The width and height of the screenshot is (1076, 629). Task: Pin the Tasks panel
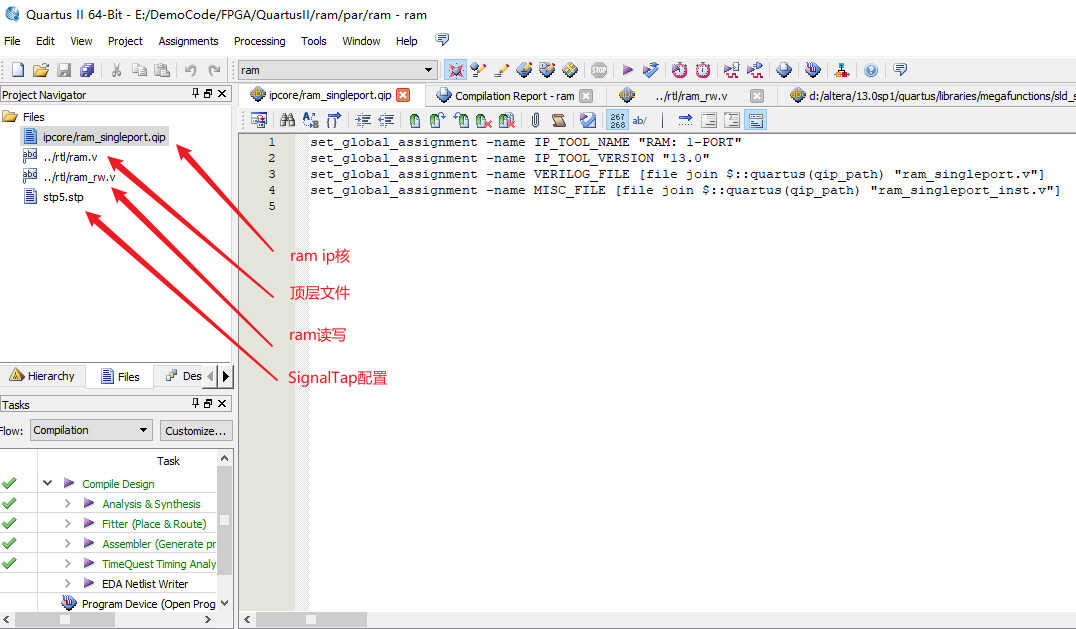196,403
